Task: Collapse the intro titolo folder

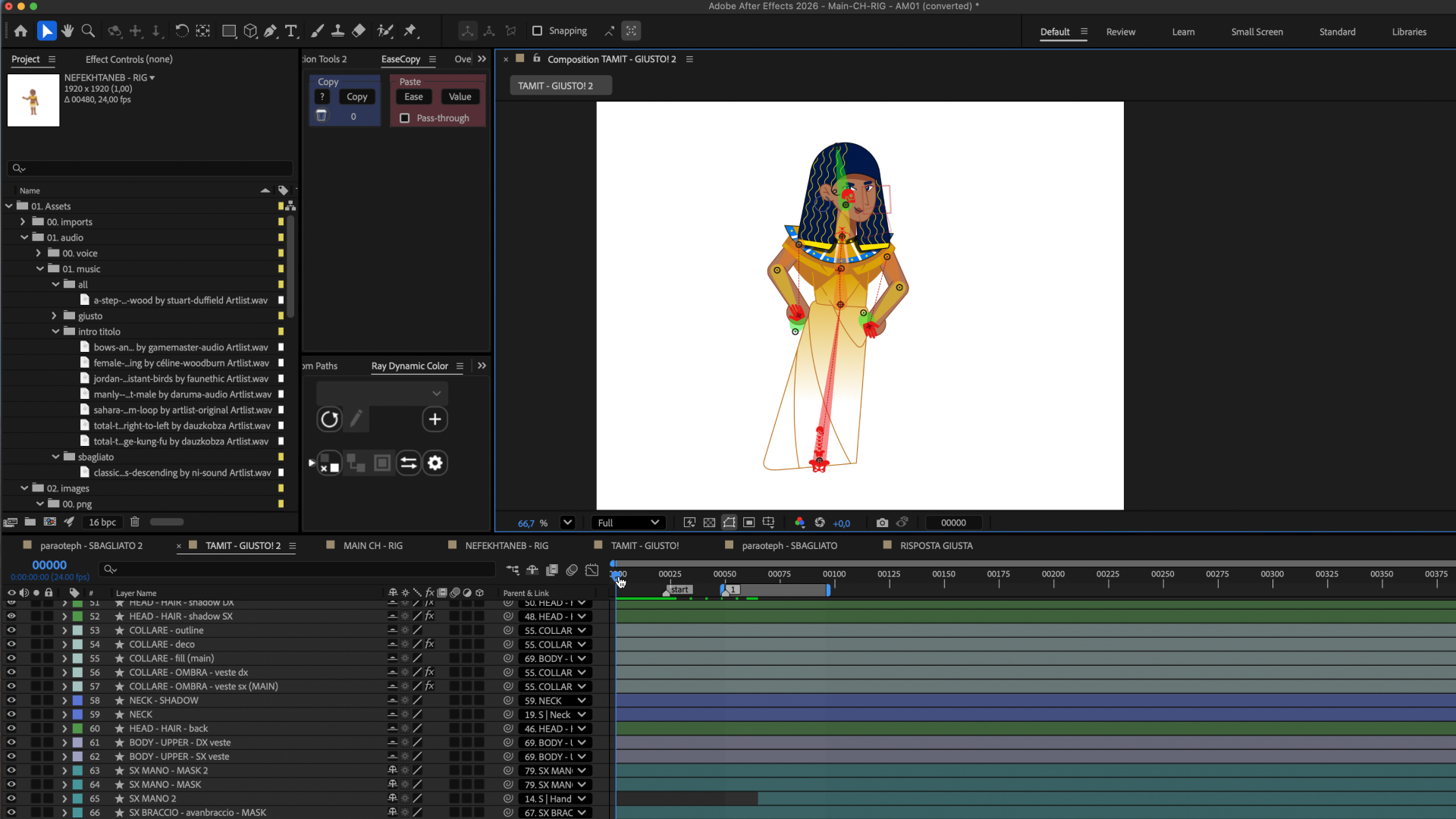Action: pyautogui.click(x=55, y=331)
